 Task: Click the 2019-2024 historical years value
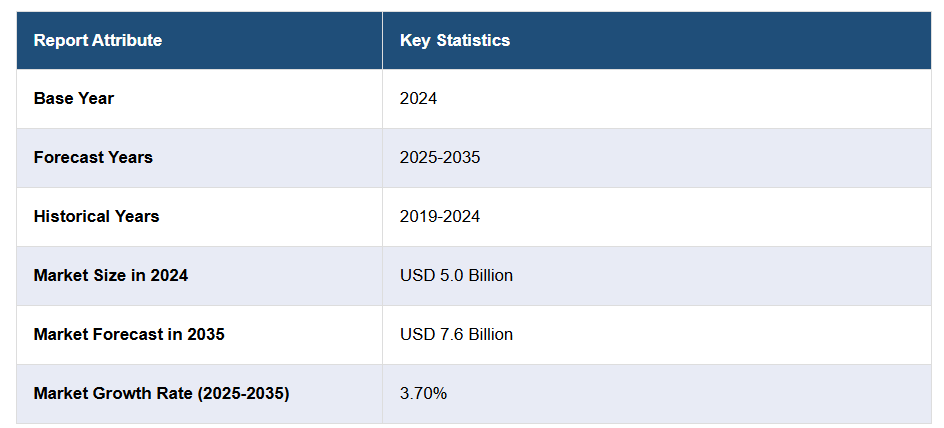click(x=440, y=217)
